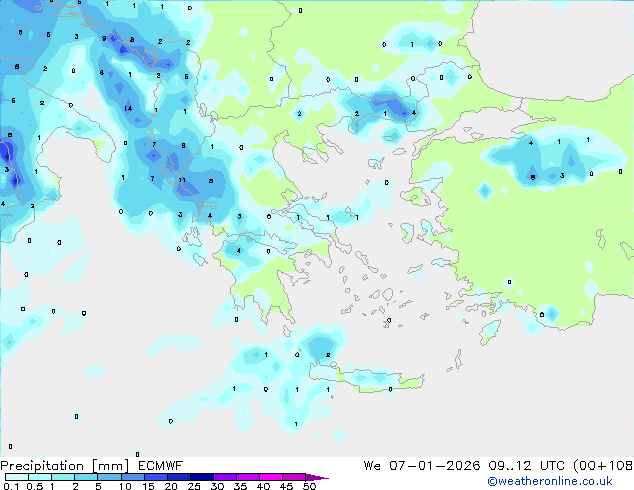Click the 'ECMWF' model label
The width and height of the screenshot is (634, 490).
(161, 466)
